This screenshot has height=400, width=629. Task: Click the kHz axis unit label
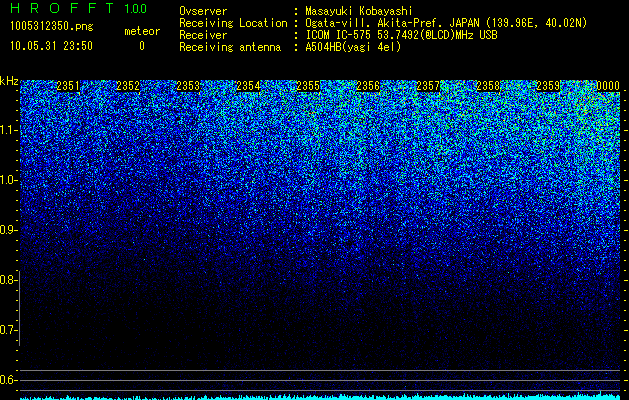pyautogui.click(x=9, y=81)
